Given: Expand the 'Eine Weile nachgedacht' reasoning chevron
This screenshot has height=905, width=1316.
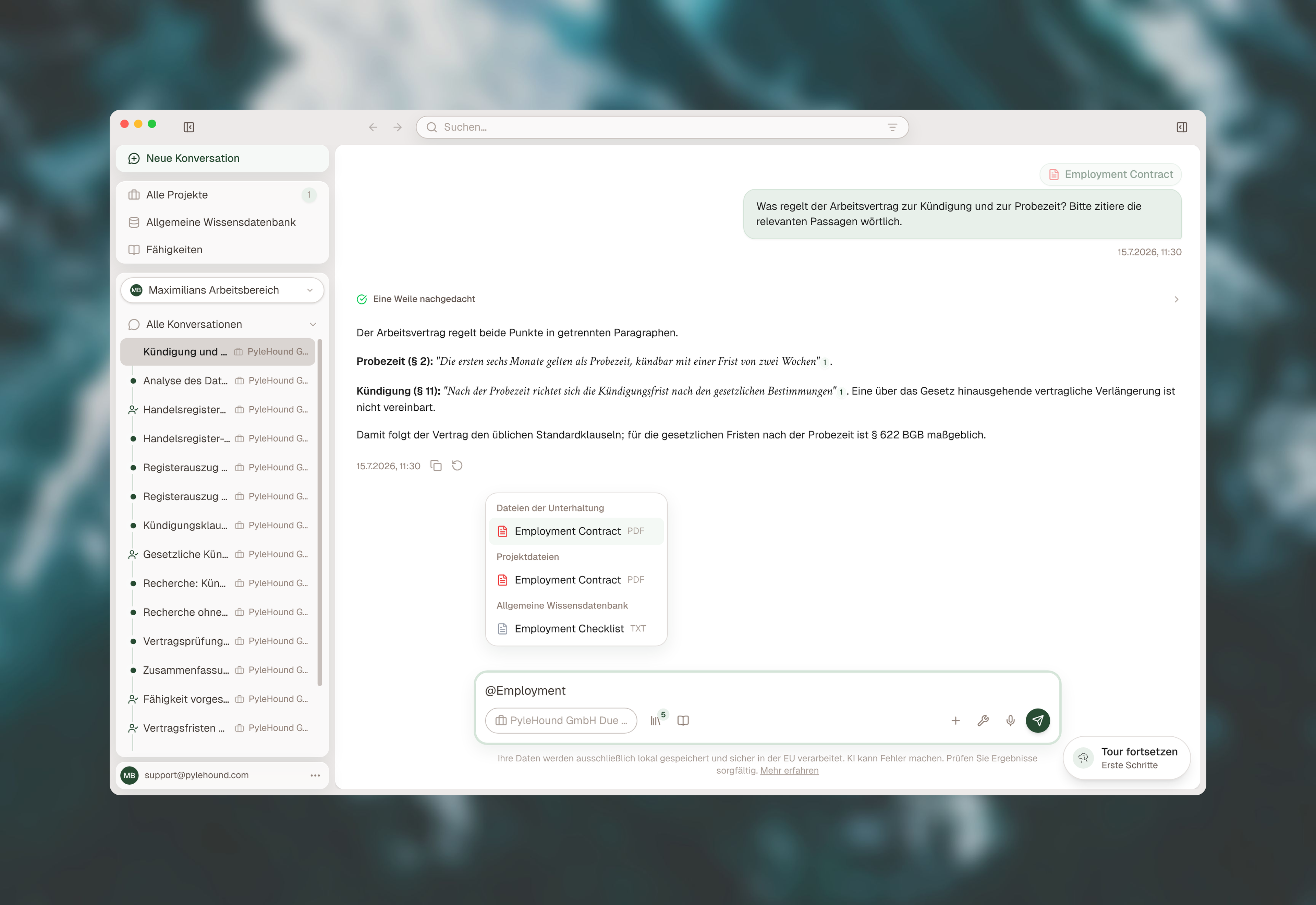Looking at the screenshot, I should pos(1176,299).
